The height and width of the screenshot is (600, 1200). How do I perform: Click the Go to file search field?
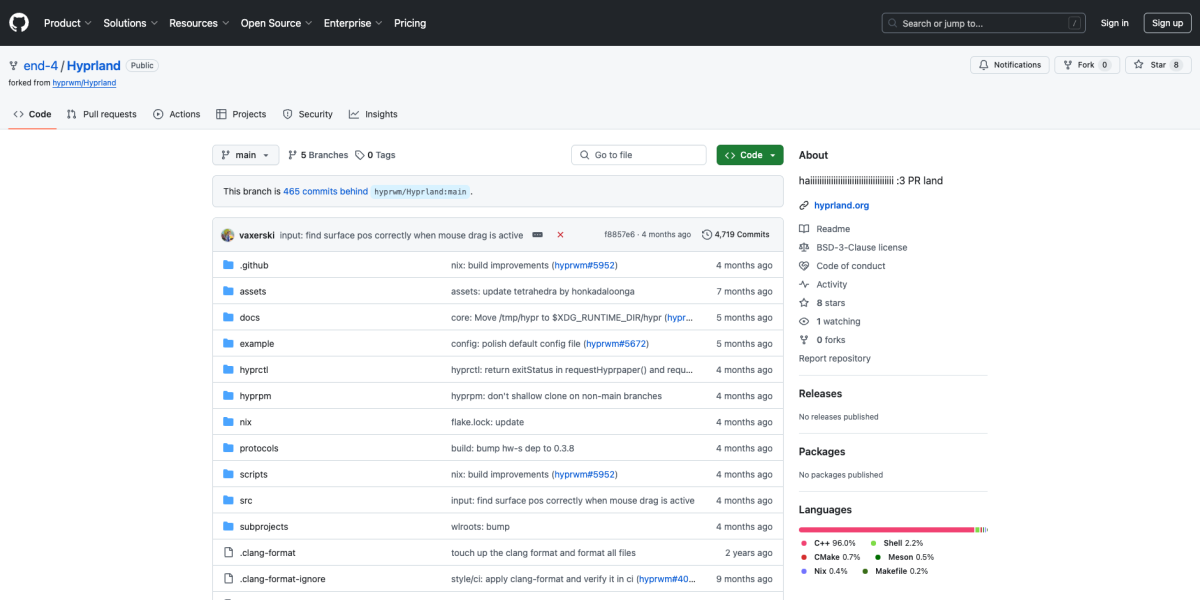coord(639,155)
